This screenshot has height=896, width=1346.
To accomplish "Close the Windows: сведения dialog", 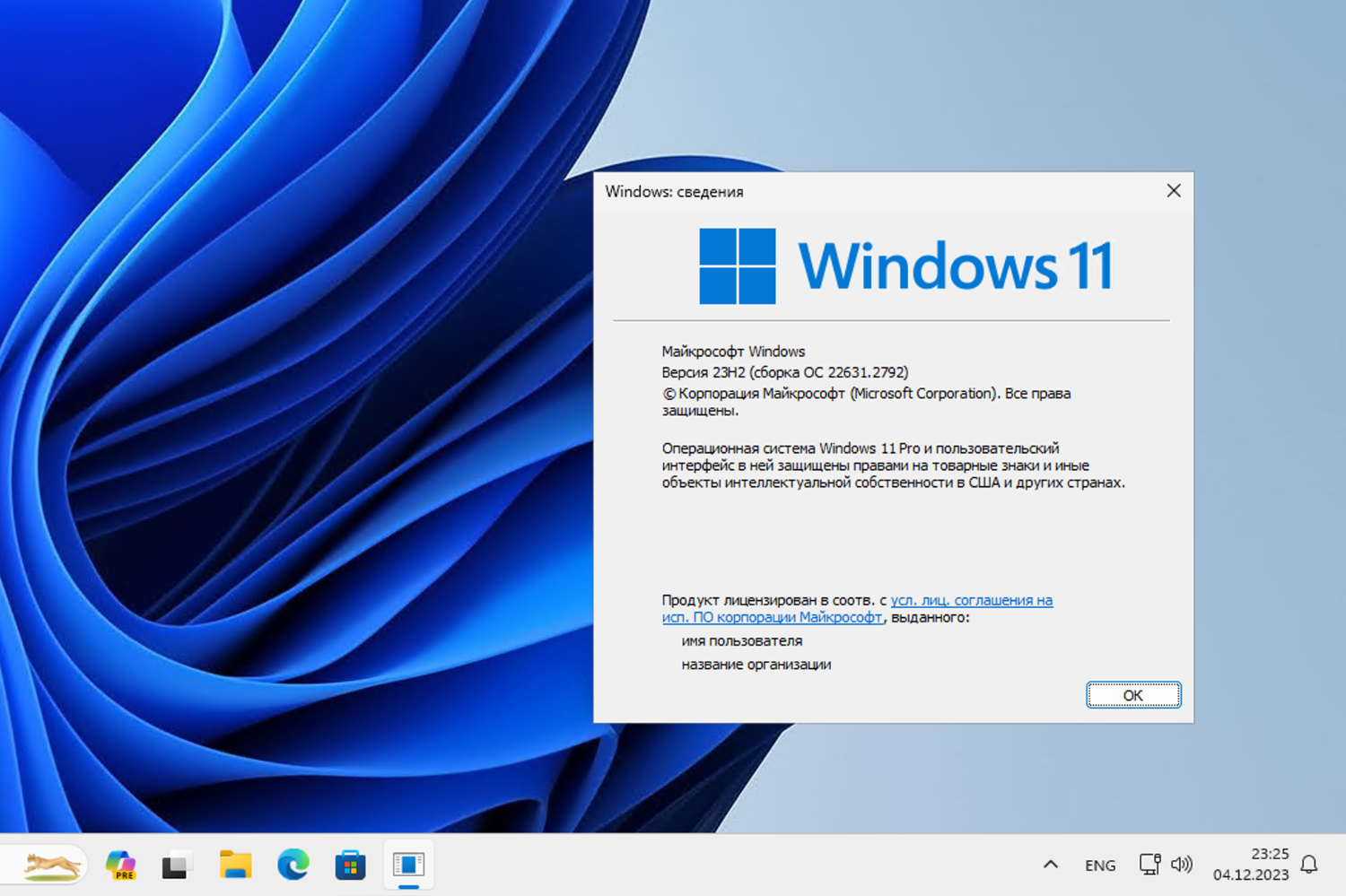I will tap(1174, 190).
